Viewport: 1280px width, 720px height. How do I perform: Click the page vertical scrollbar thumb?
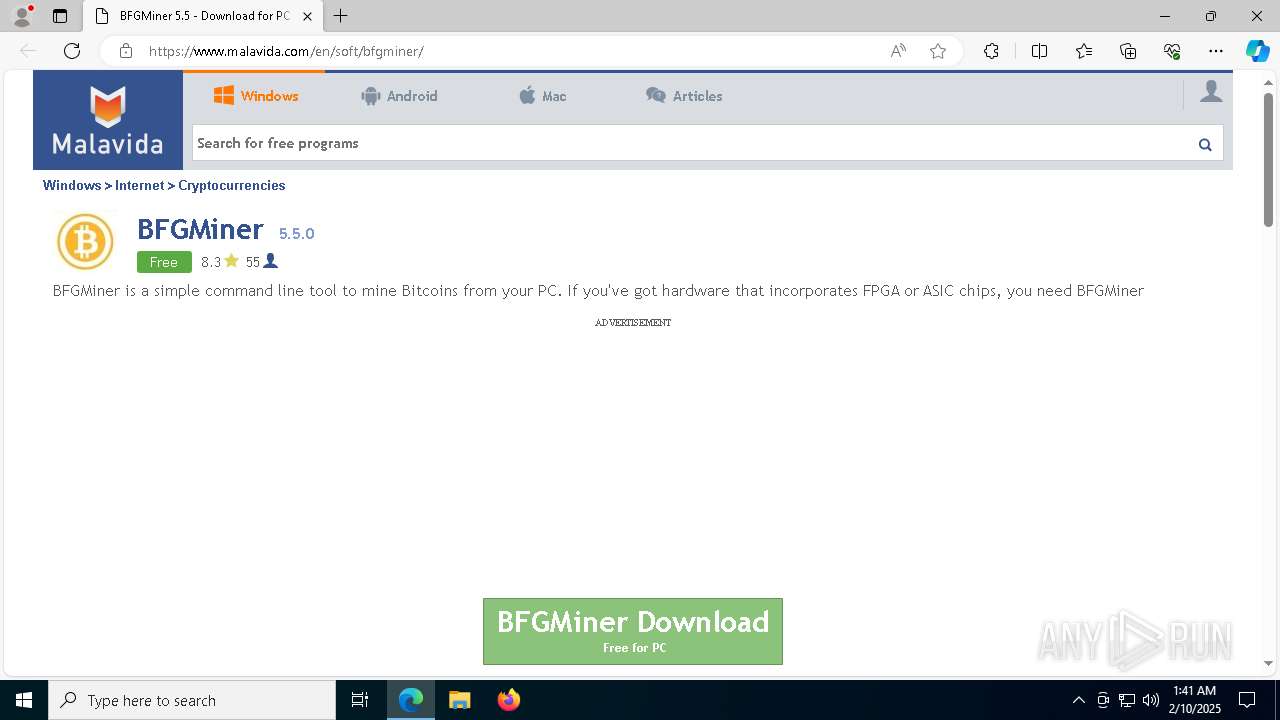(1268, 160)
